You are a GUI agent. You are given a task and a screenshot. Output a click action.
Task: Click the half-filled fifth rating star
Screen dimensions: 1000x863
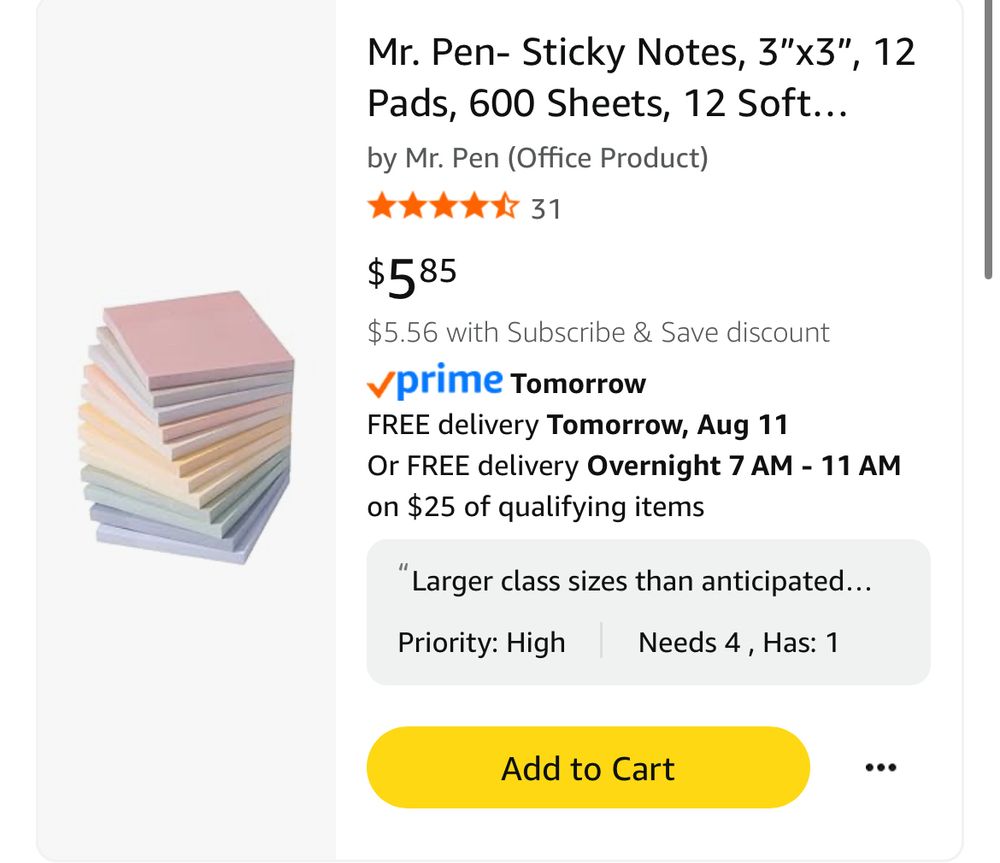pyautogui.click(x=505, y=208)
